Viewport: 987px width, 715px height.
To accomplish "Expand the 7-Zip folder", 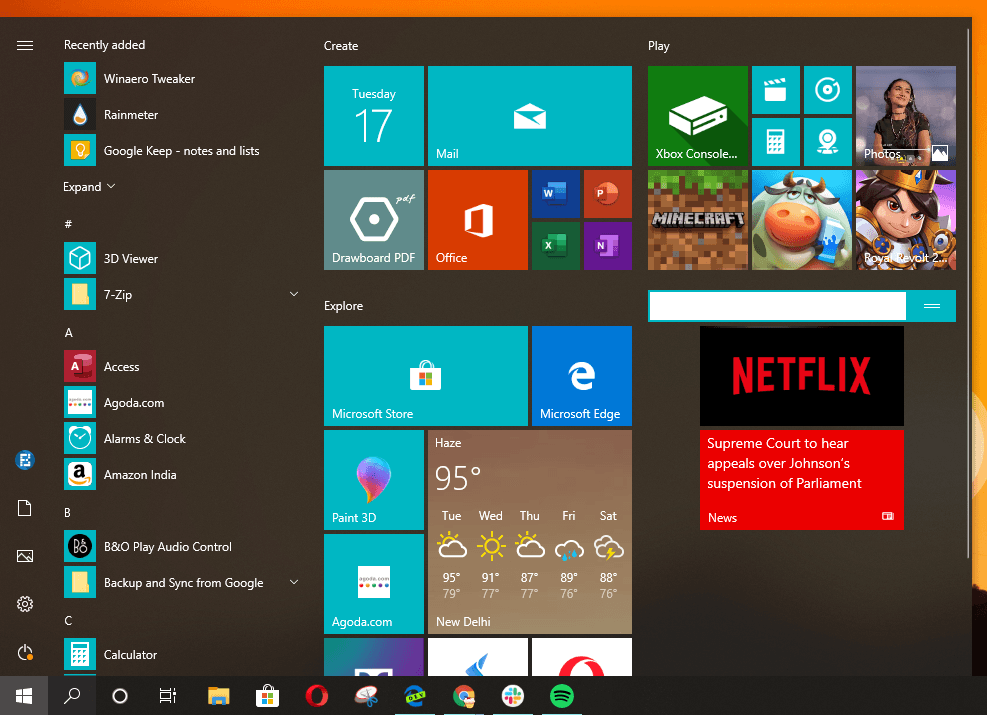I will pos(293,294).
